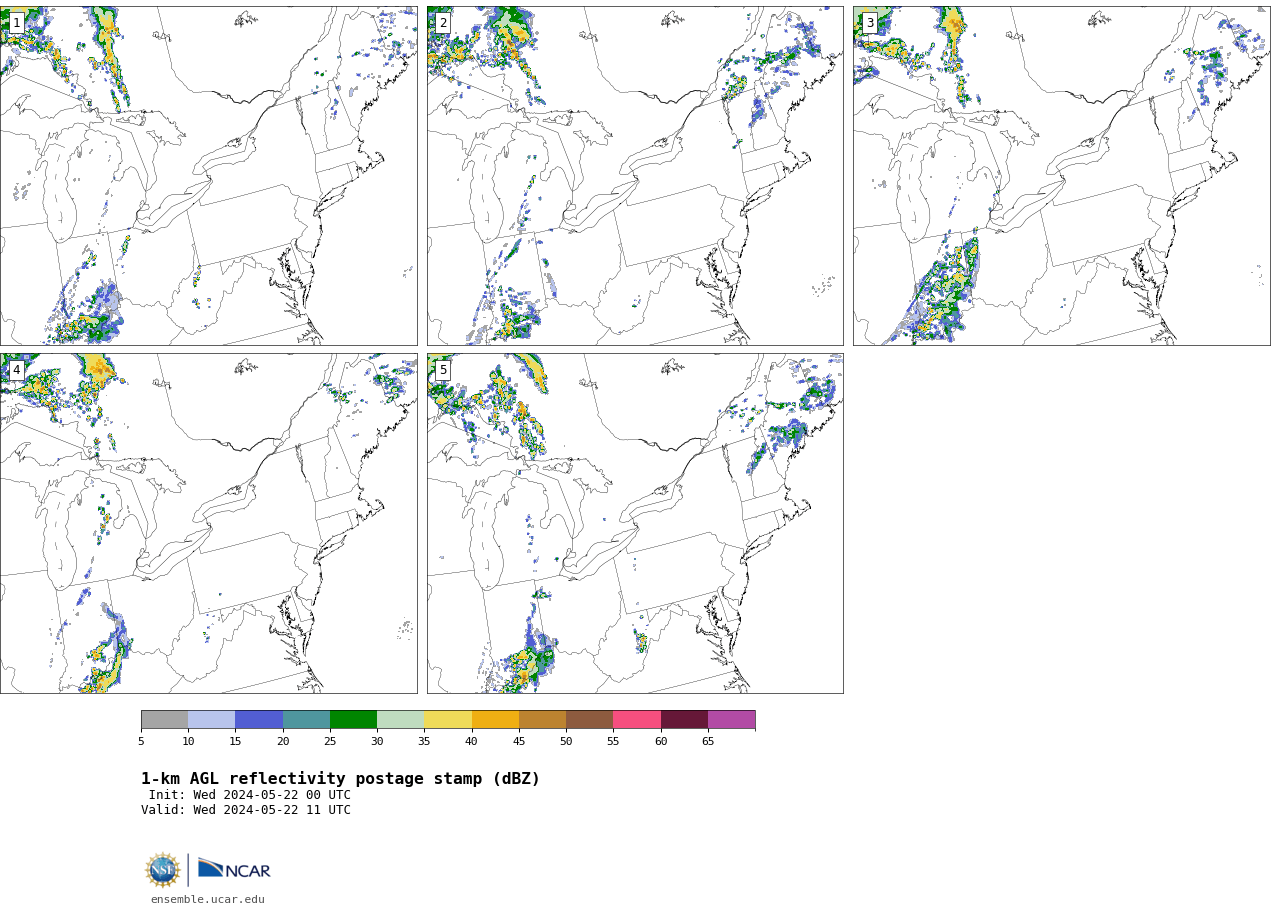Click the gray 5-10 dBZ color swatch

[x=164, y=720]
